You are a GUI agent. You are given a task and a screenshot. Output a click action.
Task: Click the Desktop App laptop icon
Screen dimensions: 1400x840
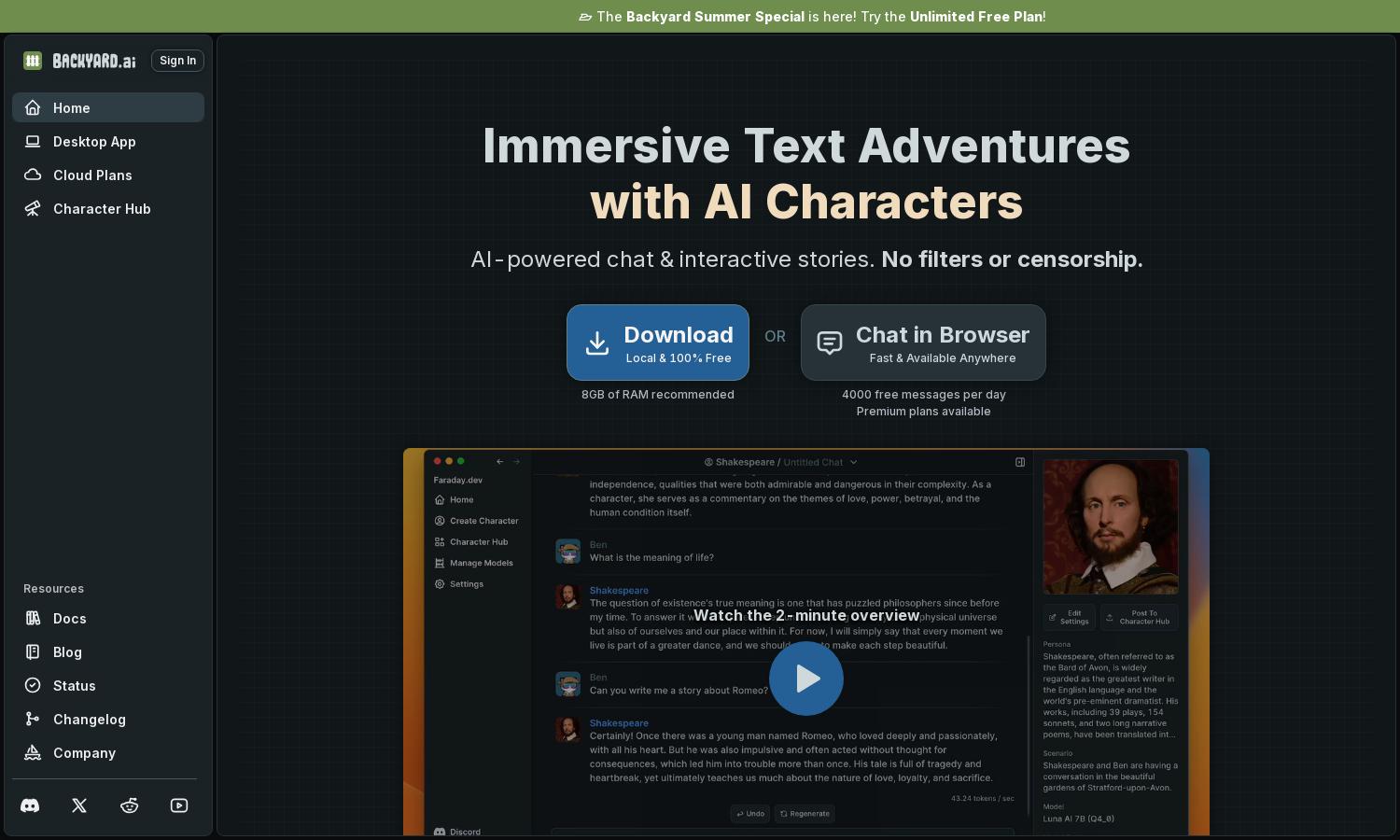coord(33,141)
